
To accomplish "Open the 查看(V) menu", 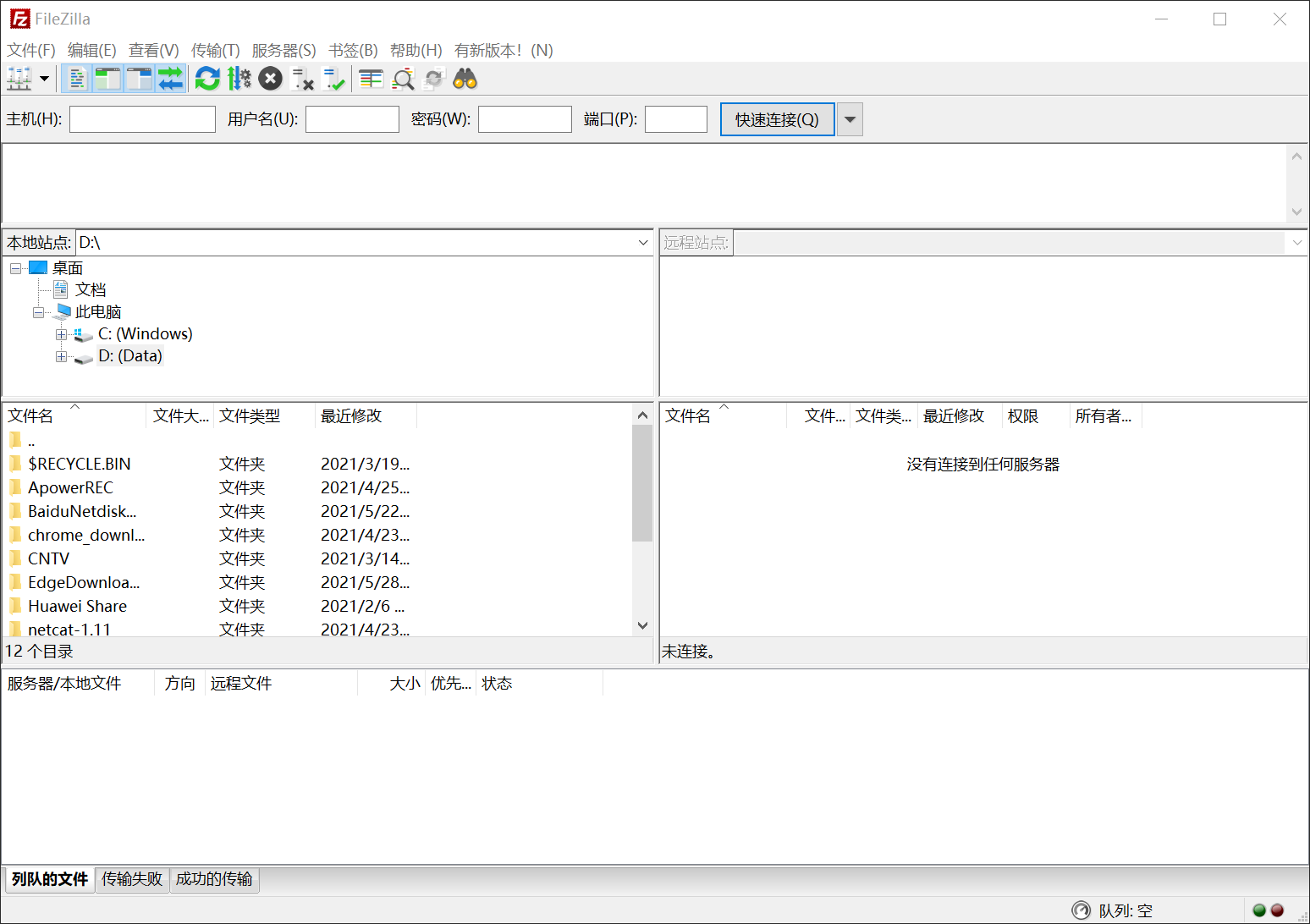I will [154, 50].
